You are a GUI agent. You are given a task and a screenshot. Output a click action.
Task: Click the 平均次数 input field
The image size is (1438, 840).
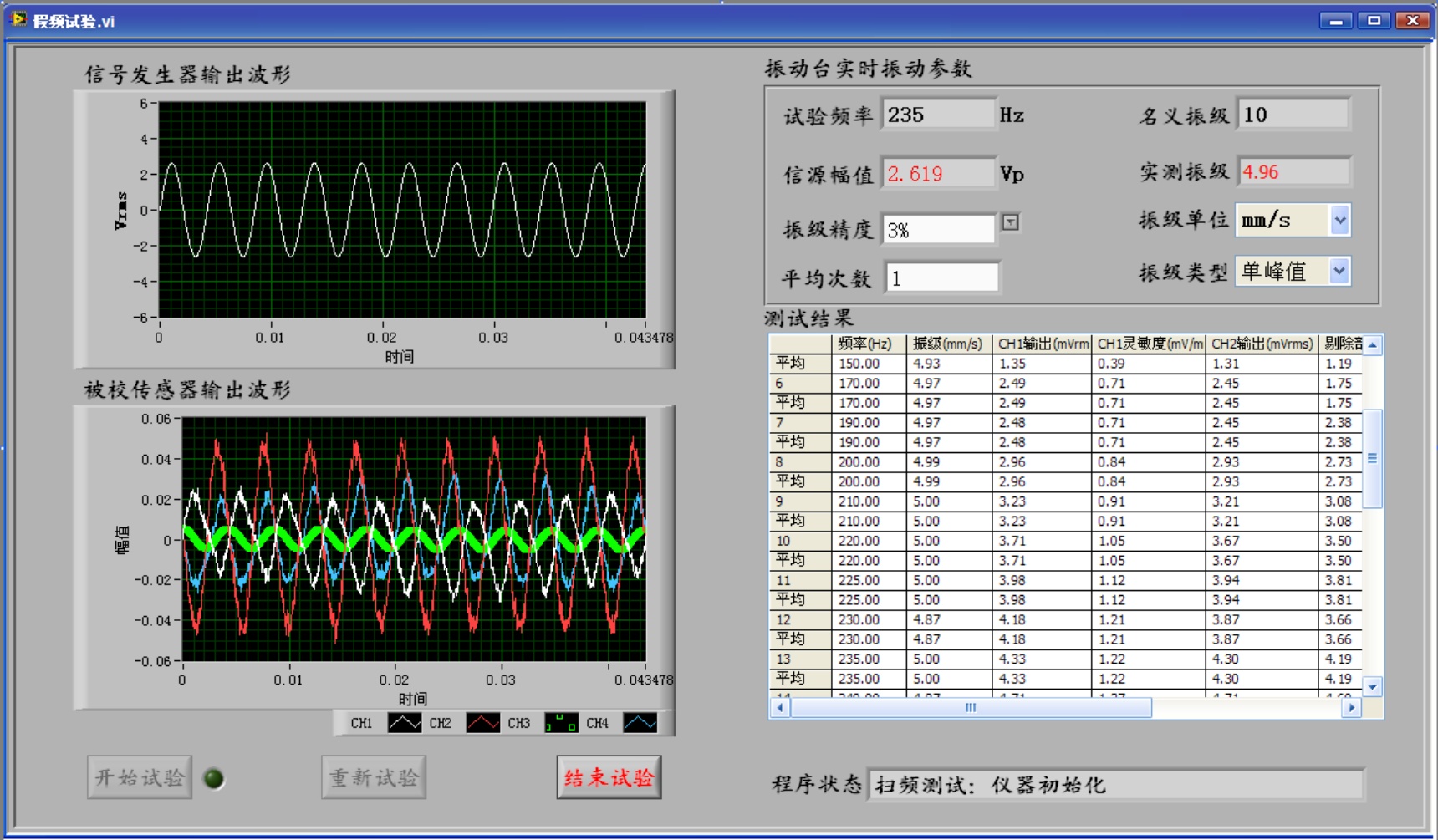942,278
